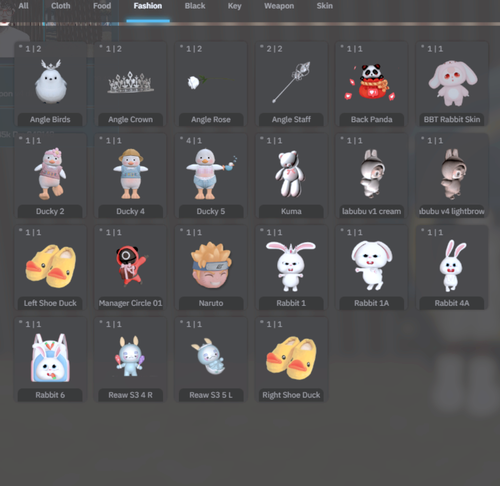The height and width of the screenshot is (486, 500).
Task: Select the Ducky 2 figure
Action: (x=50, y=173)
